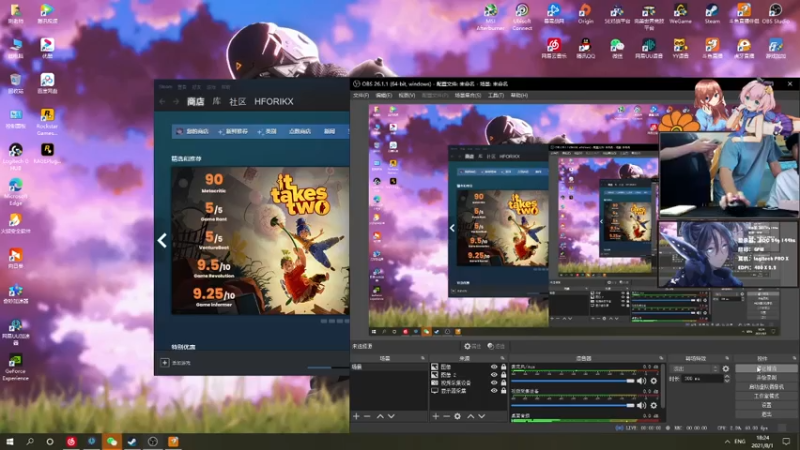Open the Origin desktop shortcut
This screenshot has width=800, height=450.
(585, 14)
